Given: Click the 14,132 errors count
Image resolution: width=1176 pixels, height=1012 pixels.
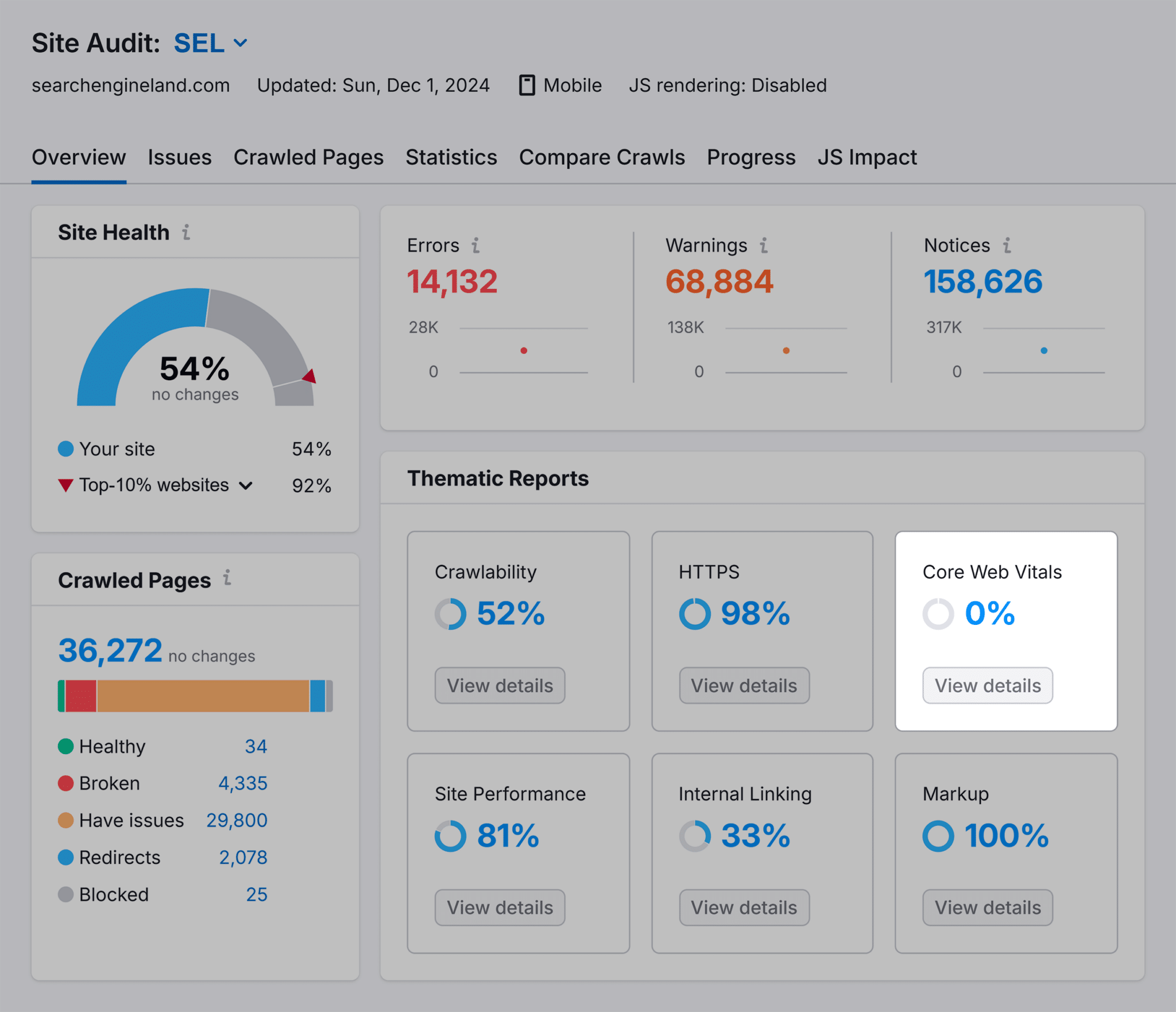Looking at the screenshot, I should pyautogui.click(x=452, y=282).
